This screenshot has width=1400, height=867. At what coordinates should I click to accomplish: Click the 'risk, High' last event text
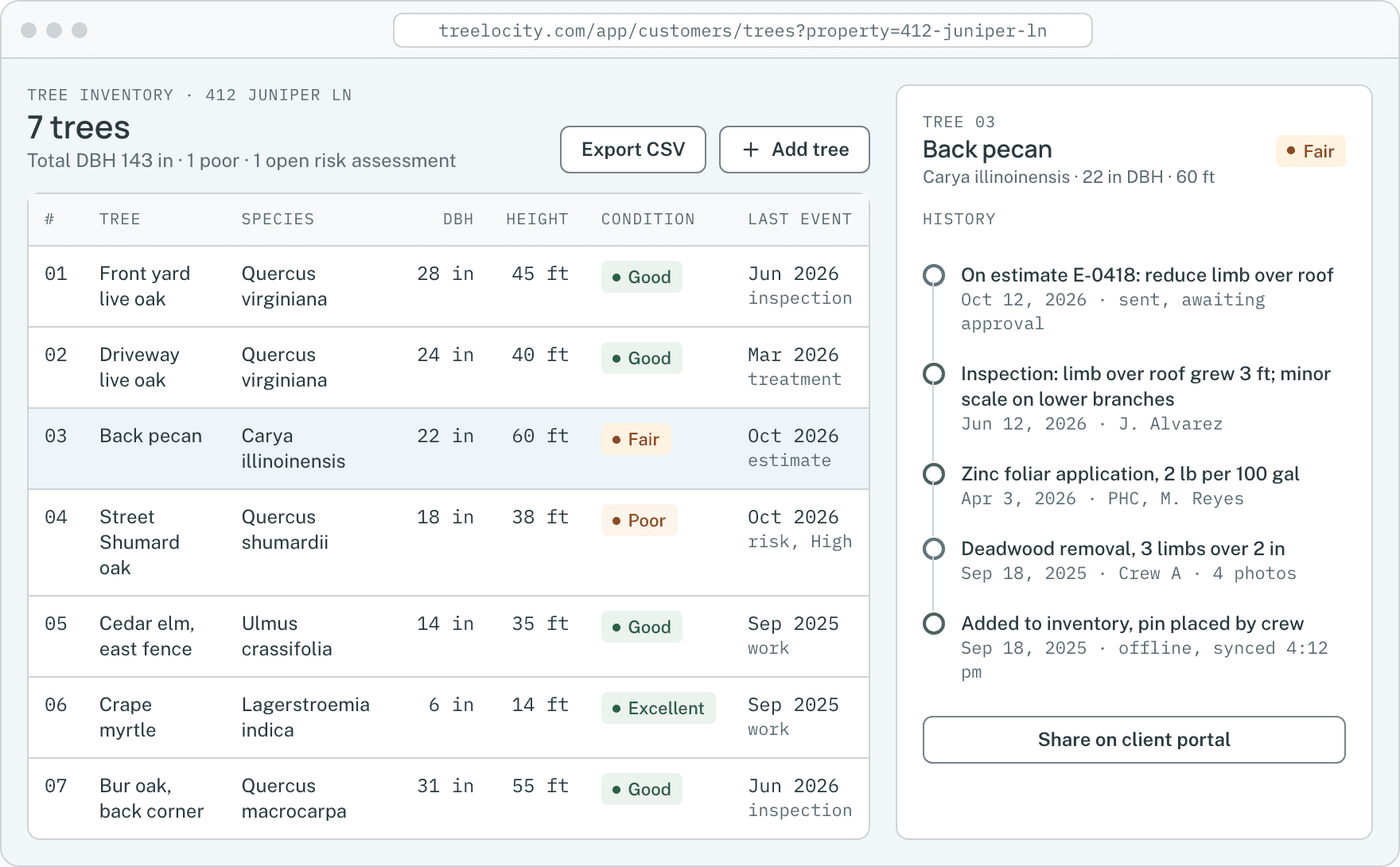[799, 542]
